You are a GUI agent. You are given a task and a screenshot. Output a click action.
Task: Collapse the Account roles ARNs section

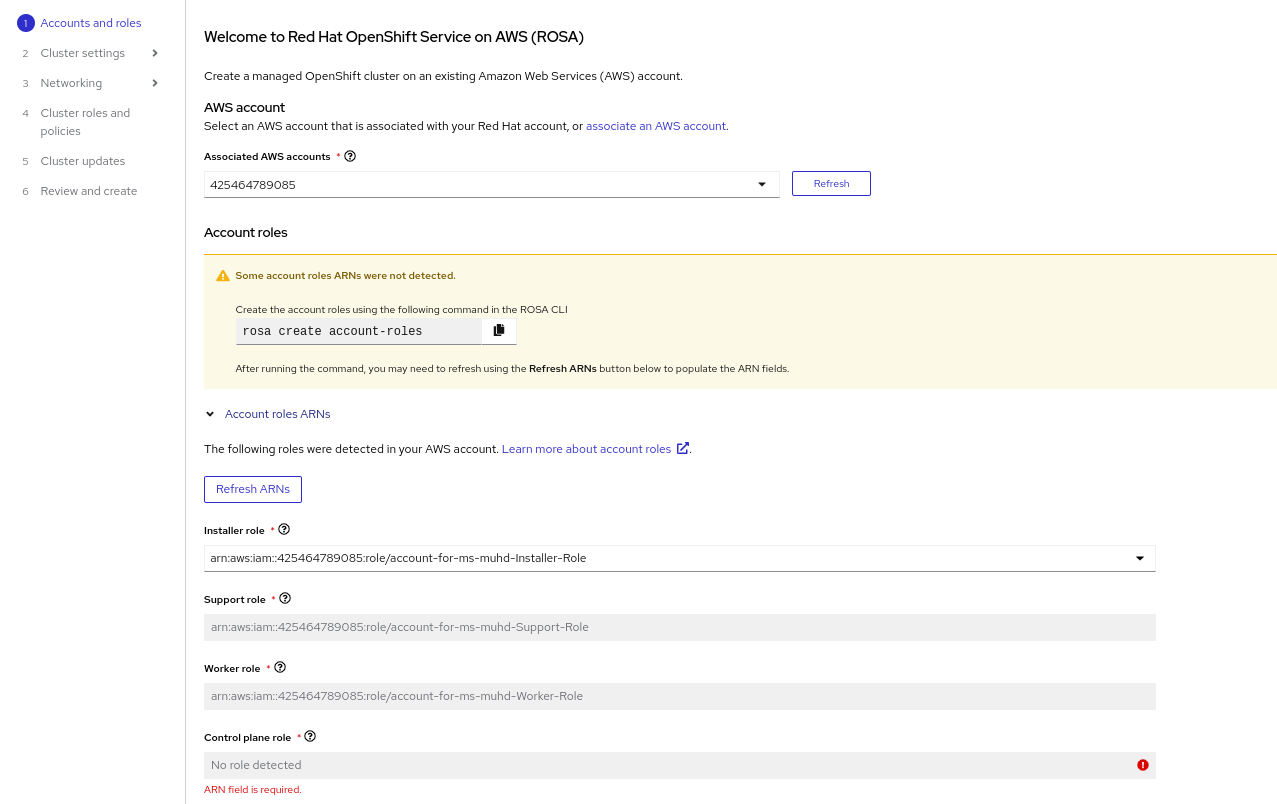(x=210, y=414)
